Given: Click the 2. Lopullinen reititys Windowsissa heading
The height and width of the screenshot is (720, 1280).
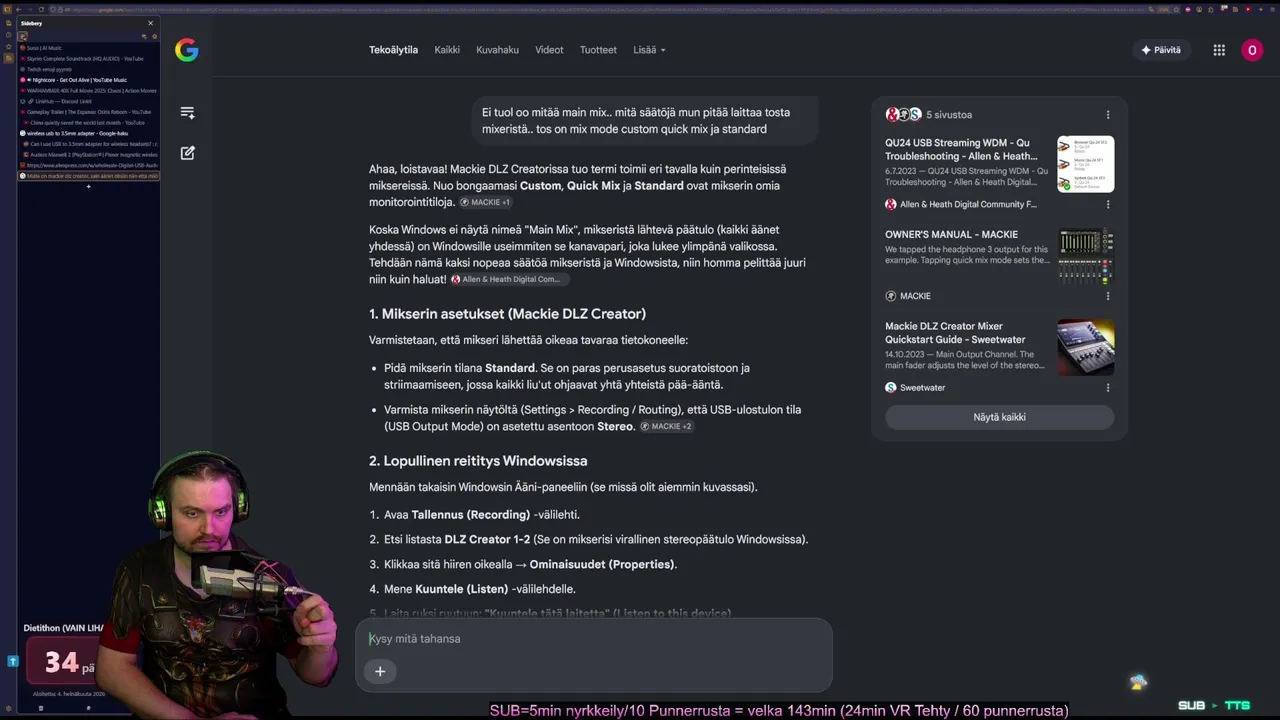Looking at the screenshot, I should tap(478, 461).
